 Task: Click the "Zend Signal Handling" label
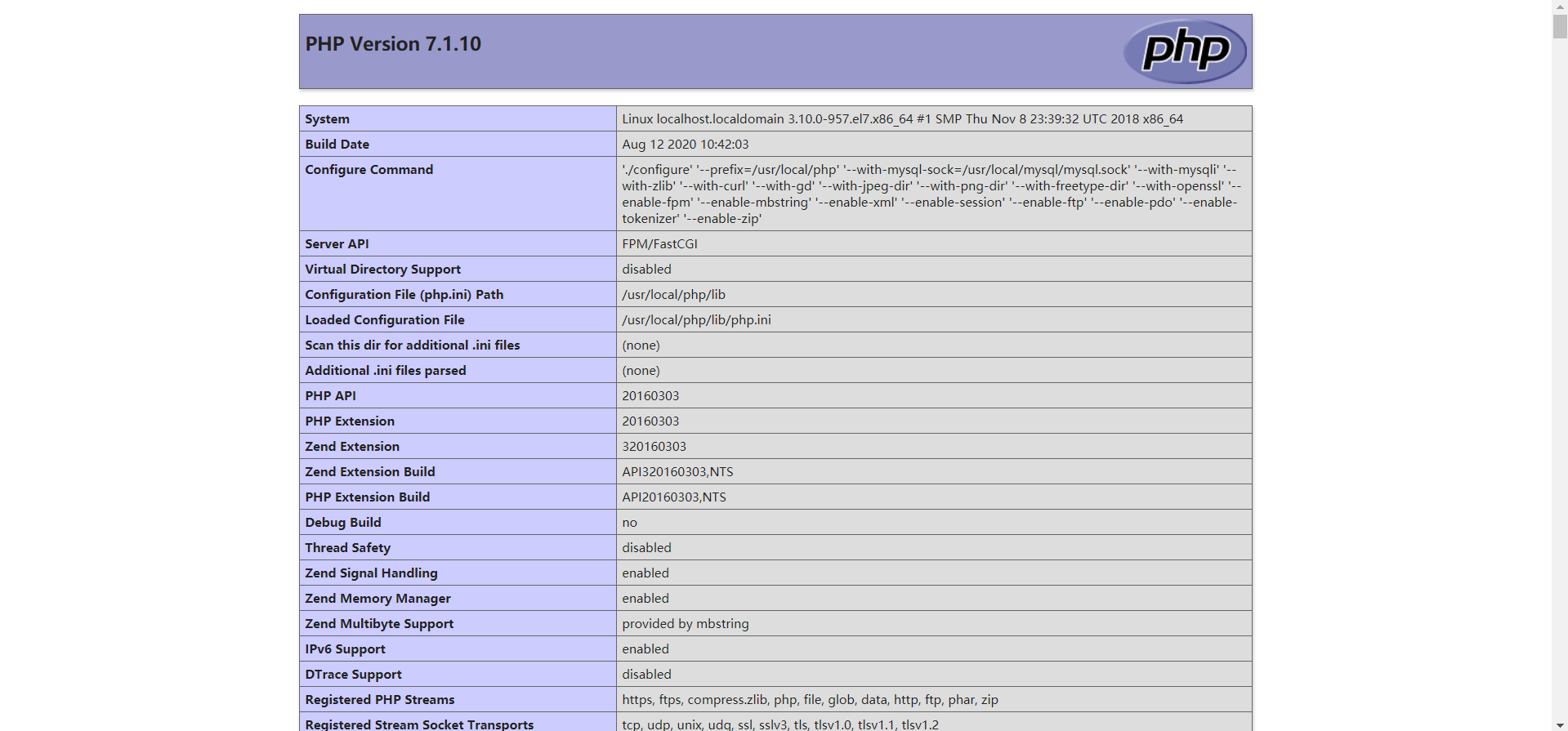[371, 573]
